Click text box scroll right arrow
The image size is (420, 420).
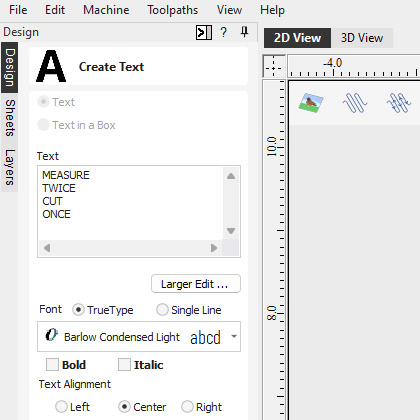[x=214, y=248]
